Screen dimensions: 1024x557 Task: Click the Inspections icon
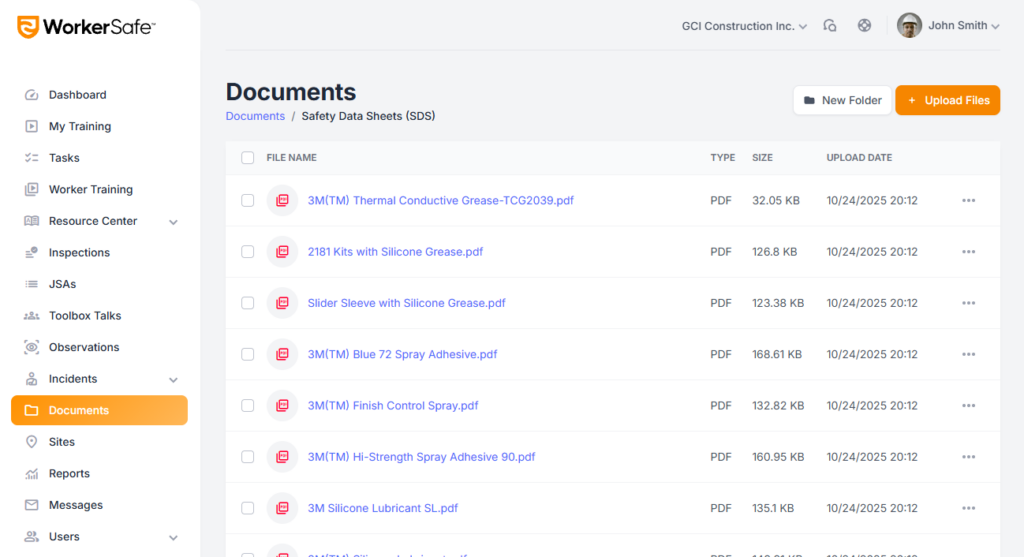(x=31, y=252)
